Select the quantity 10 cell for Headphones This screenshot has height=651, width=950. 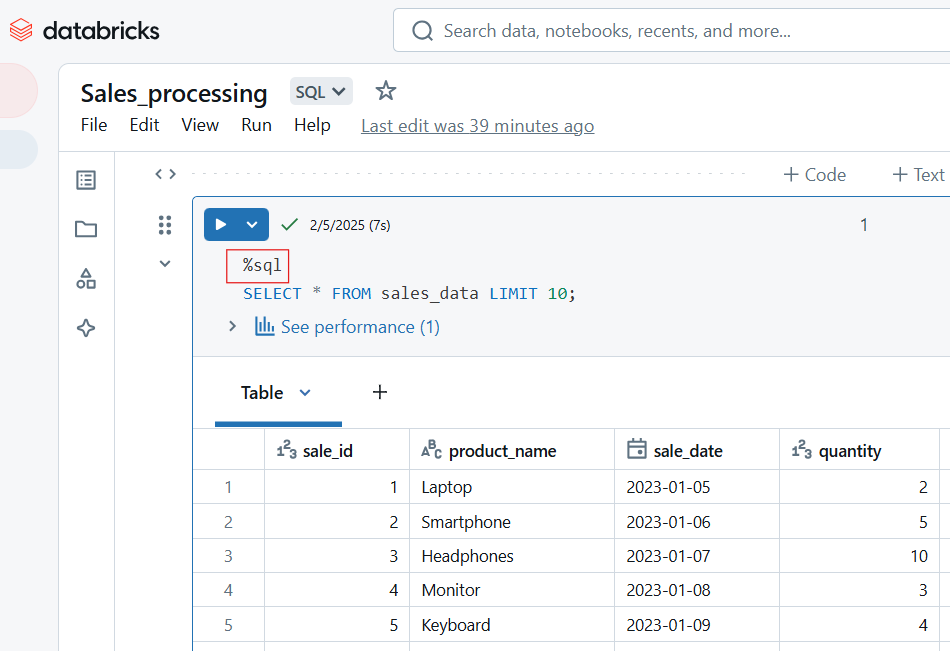tap(859, 556)
